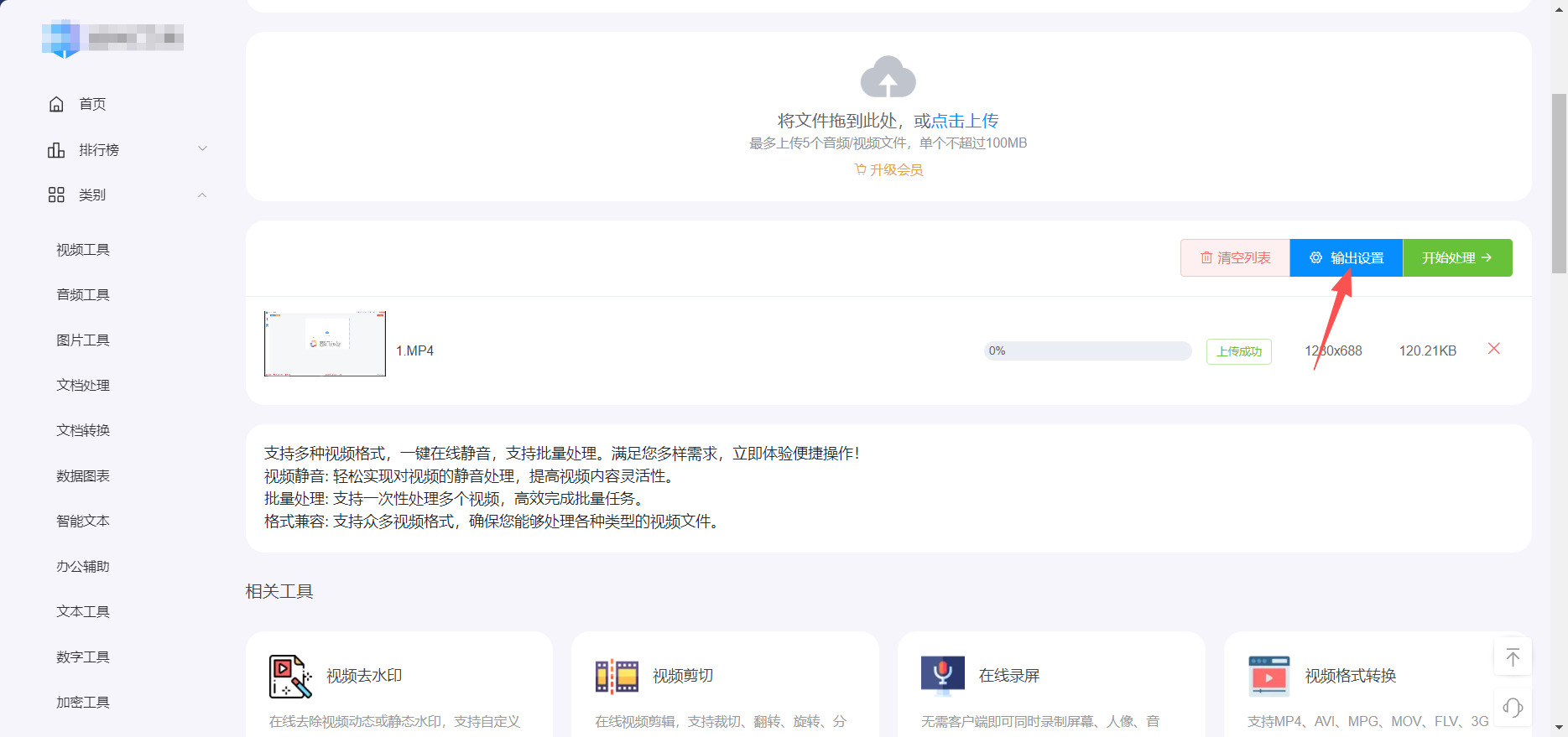Click the 1.MP4 video thumbnail
Screen dimensions: 1568x737
325,344
